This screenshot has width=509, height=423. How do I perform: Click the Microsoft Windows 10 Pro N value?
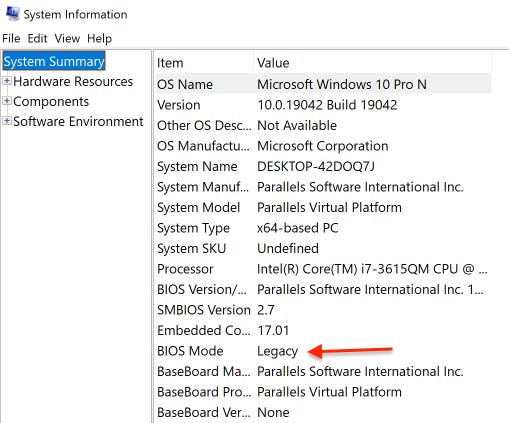pyautogui.click(x=342, y=84)
